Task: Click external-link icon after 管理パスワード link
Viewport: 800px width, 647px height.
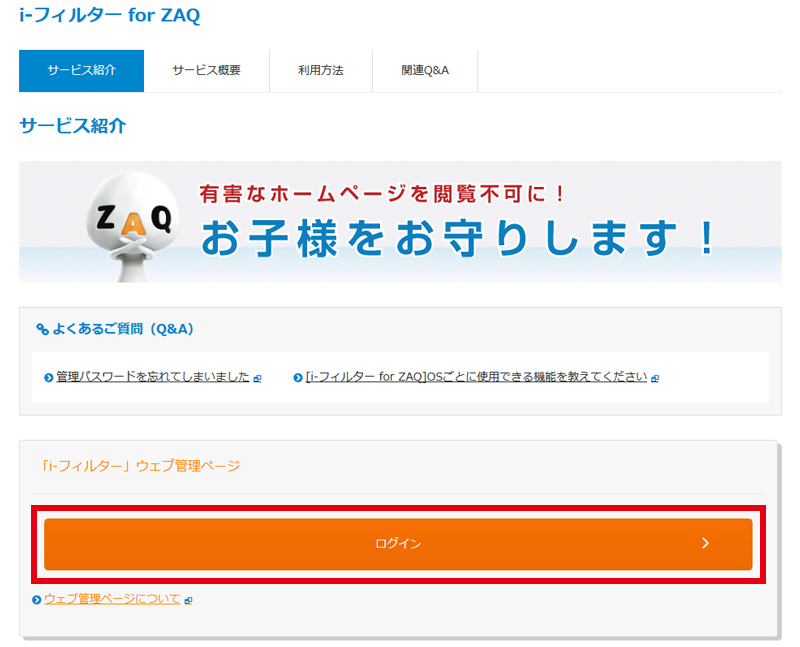Action: tap(257, 379)
